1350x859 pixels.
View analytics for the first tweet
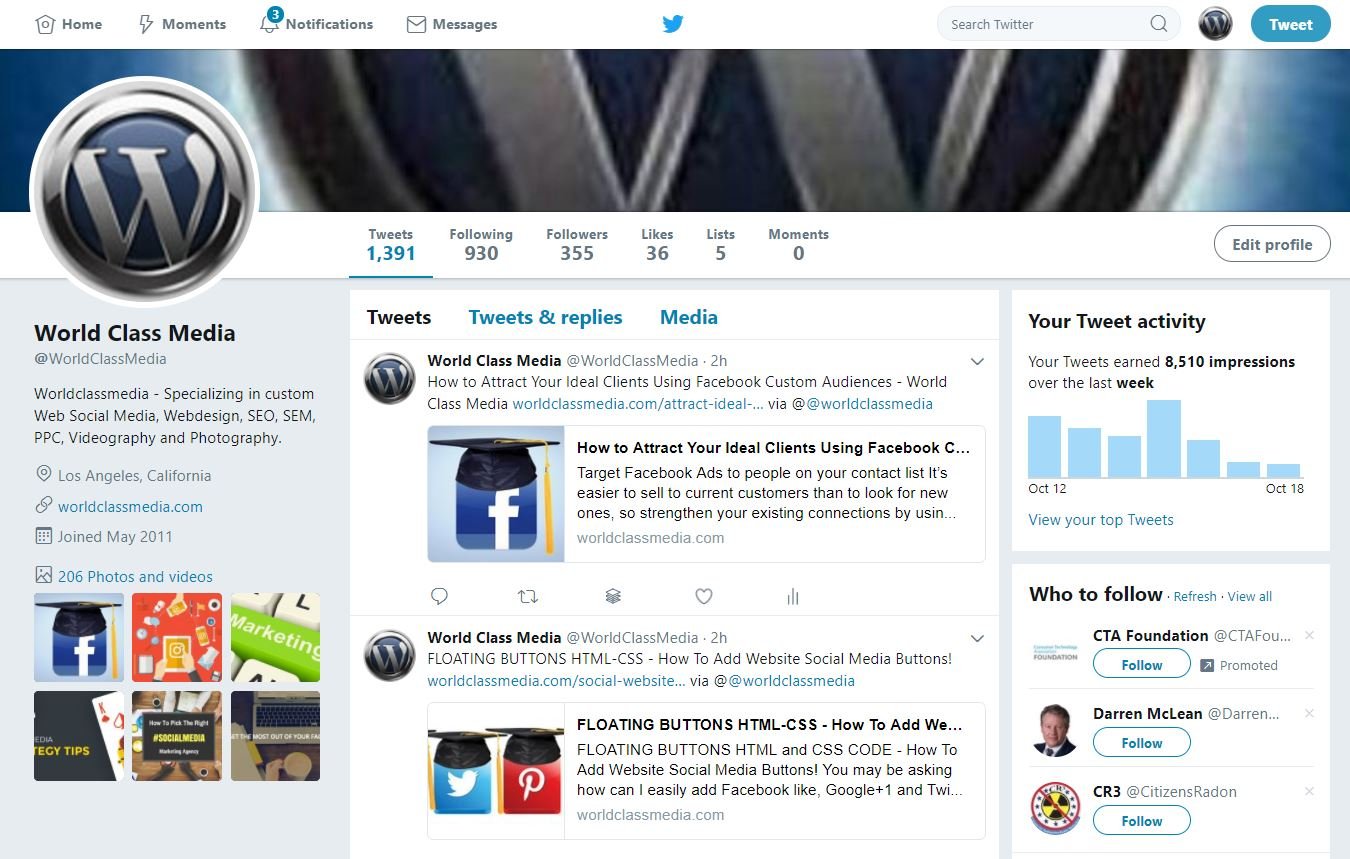tap(793, 596)
